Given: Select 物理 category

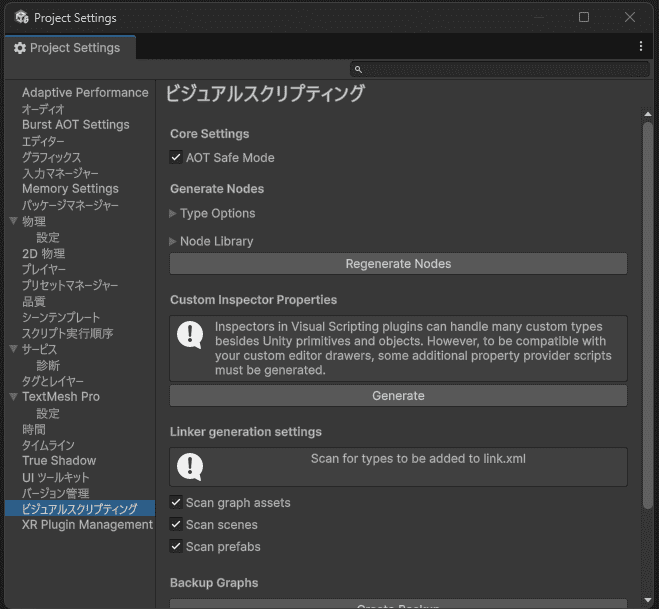Looking at the screenshot, I should [x=34, y=221].
